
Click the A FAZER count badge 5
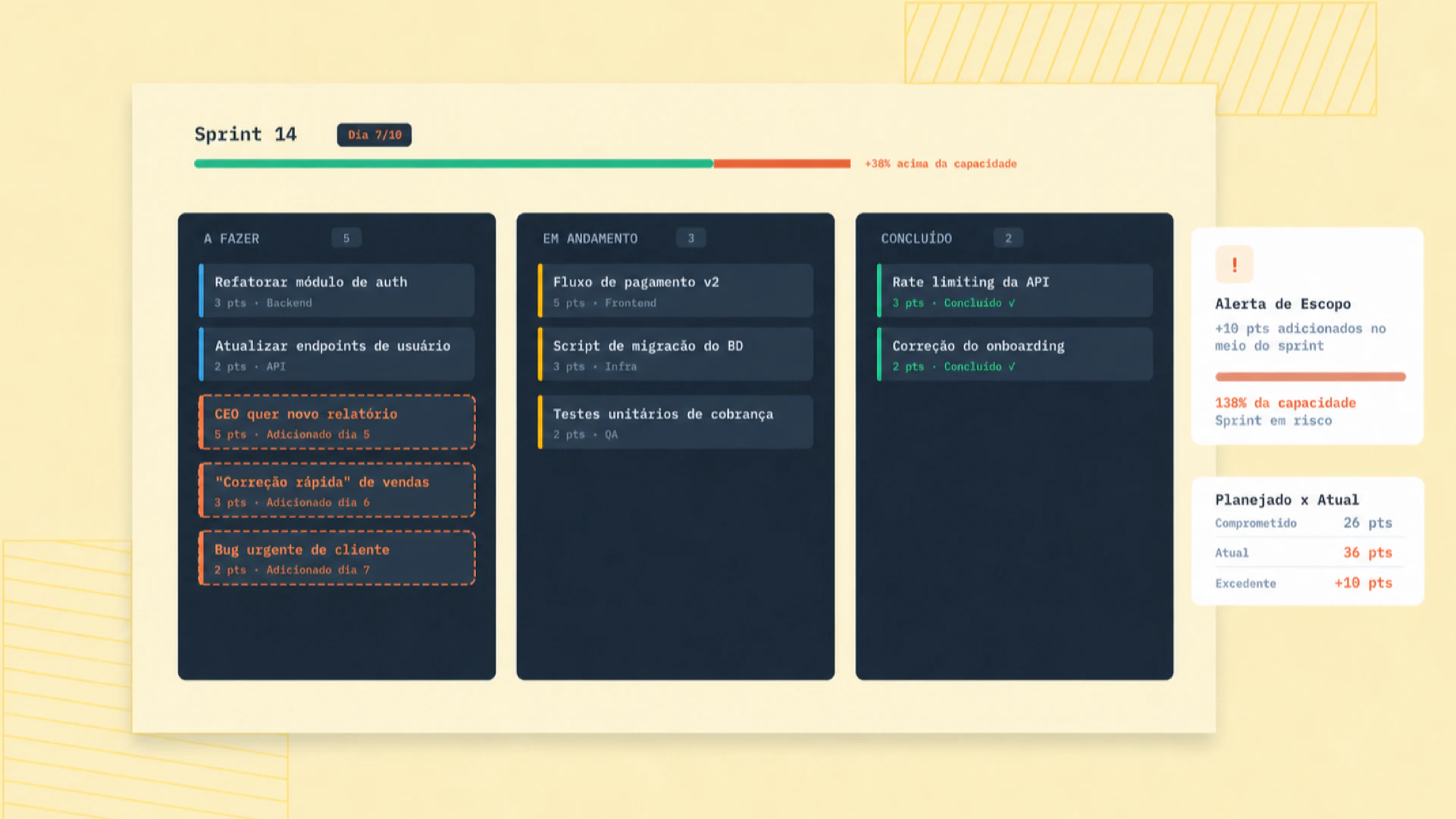coord(346,239)
